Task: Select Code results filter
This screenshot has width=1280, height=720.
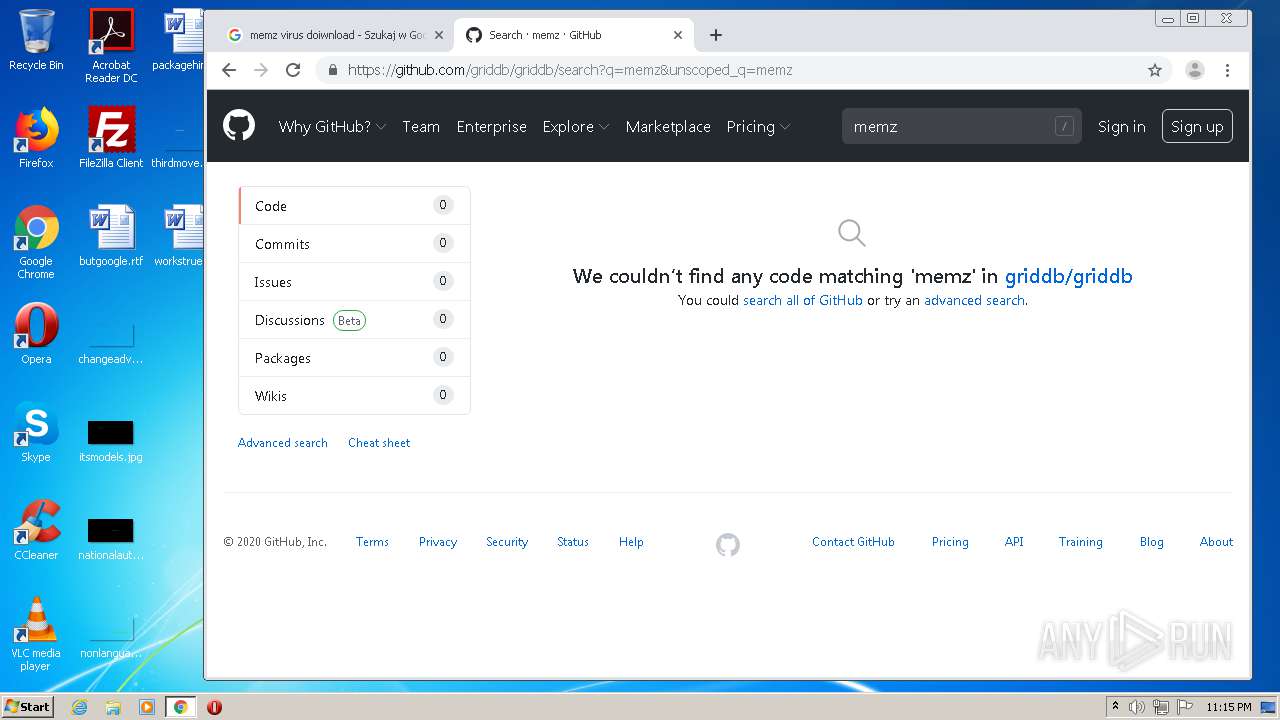Action: point(354,206)
